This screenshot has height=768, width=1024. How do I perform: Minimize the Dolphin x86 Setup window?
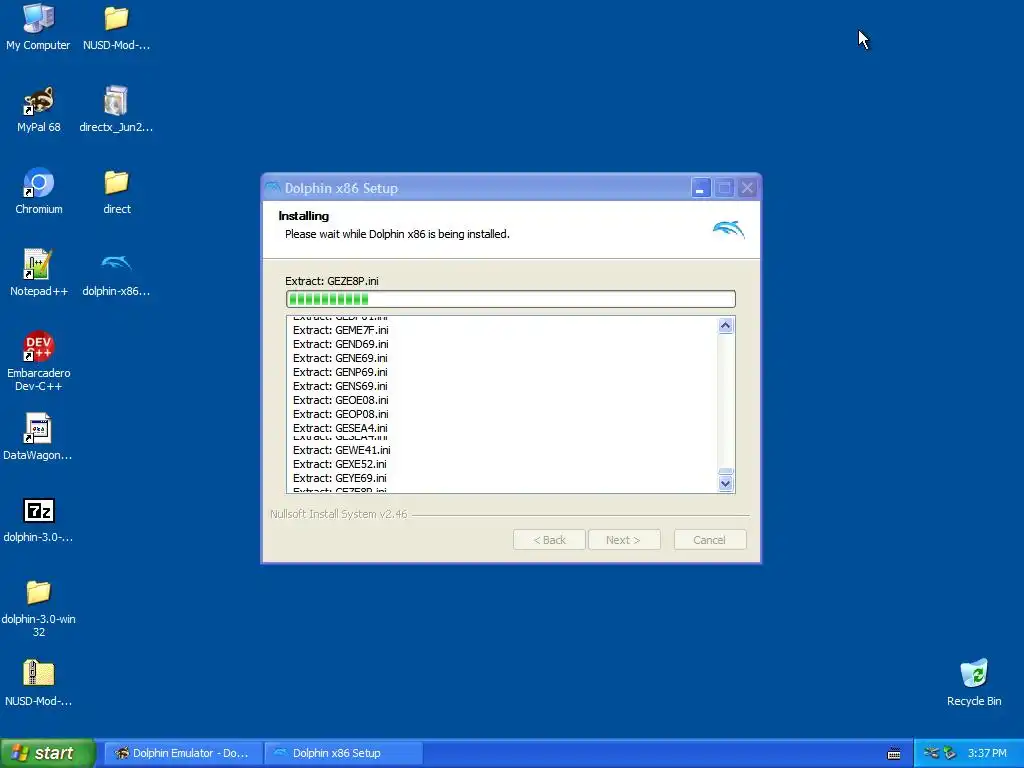[x=701, y=188]
